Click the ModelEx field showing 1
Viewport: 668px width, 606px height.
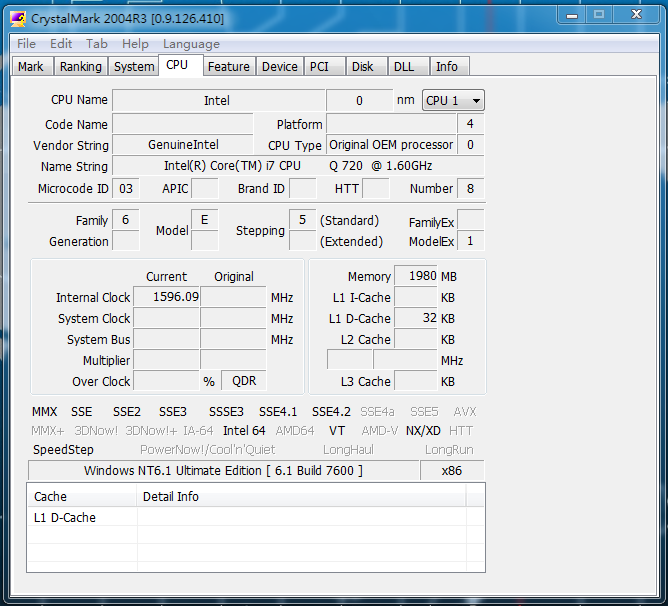470,241
